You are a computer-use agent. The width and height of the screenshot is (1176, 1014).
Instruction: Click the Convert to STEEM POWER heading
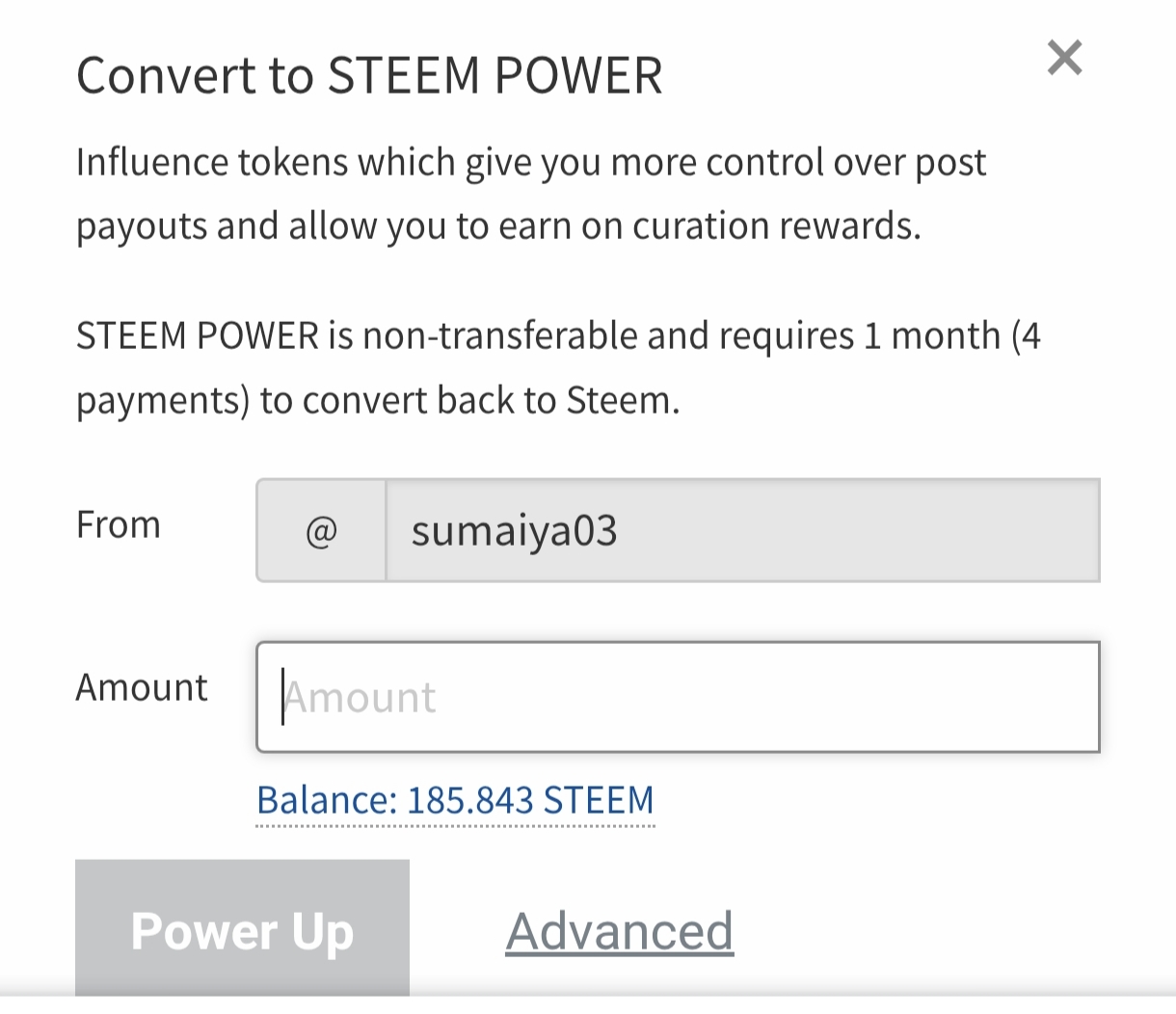coord(370,75)
